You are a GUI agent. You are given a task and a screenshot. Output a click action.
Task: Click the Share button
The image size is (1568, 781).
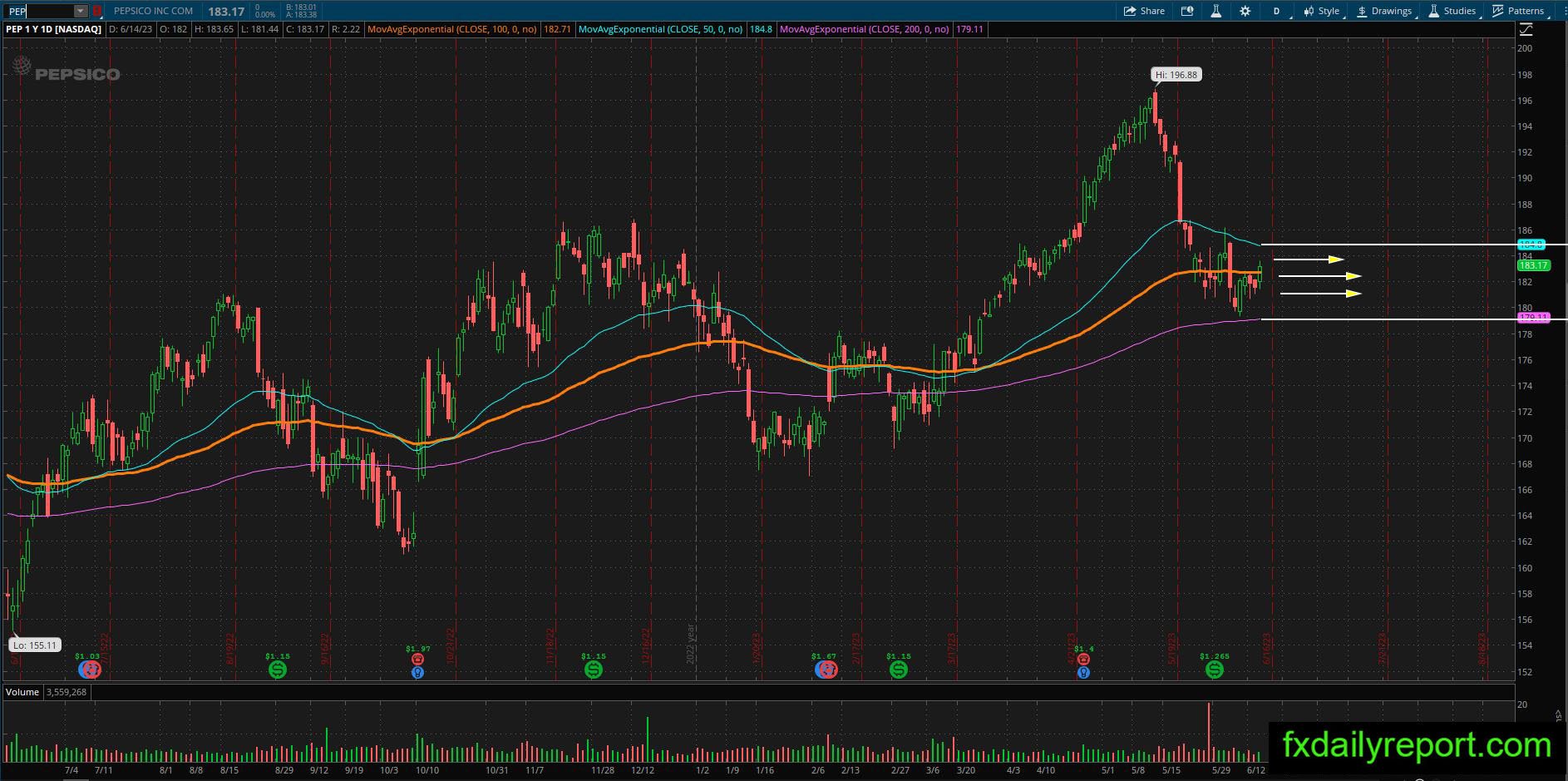point(1144,11)
